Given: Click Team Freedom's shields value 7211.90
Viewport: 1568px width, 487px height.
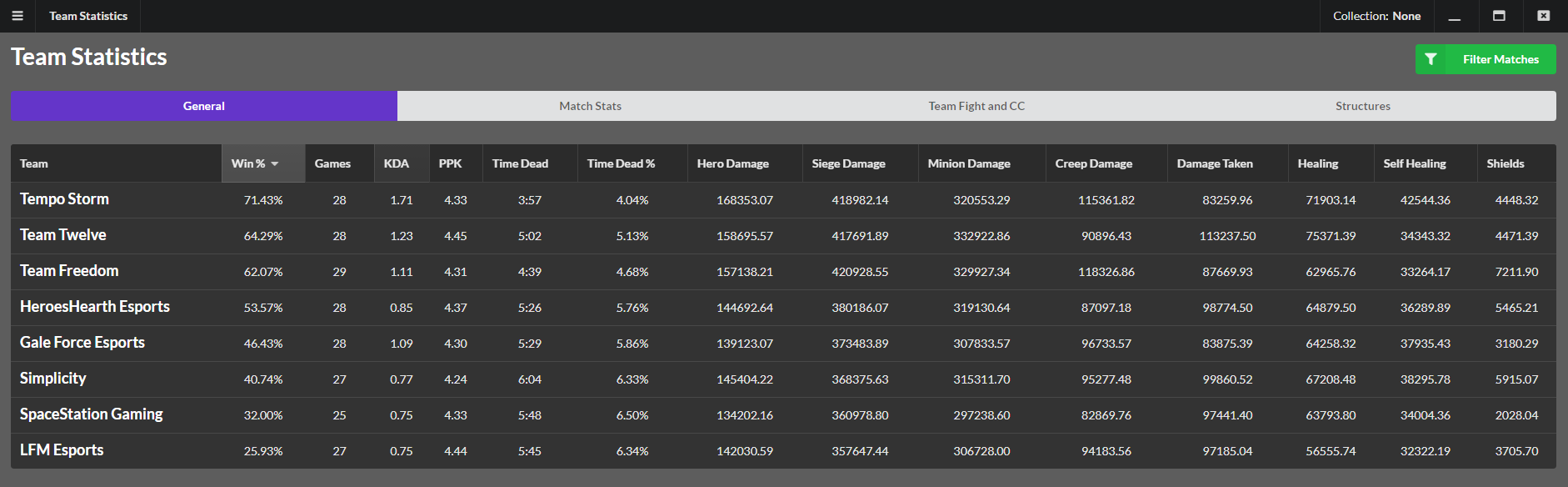Looking at the screenshot, I should pos(1517,272).
